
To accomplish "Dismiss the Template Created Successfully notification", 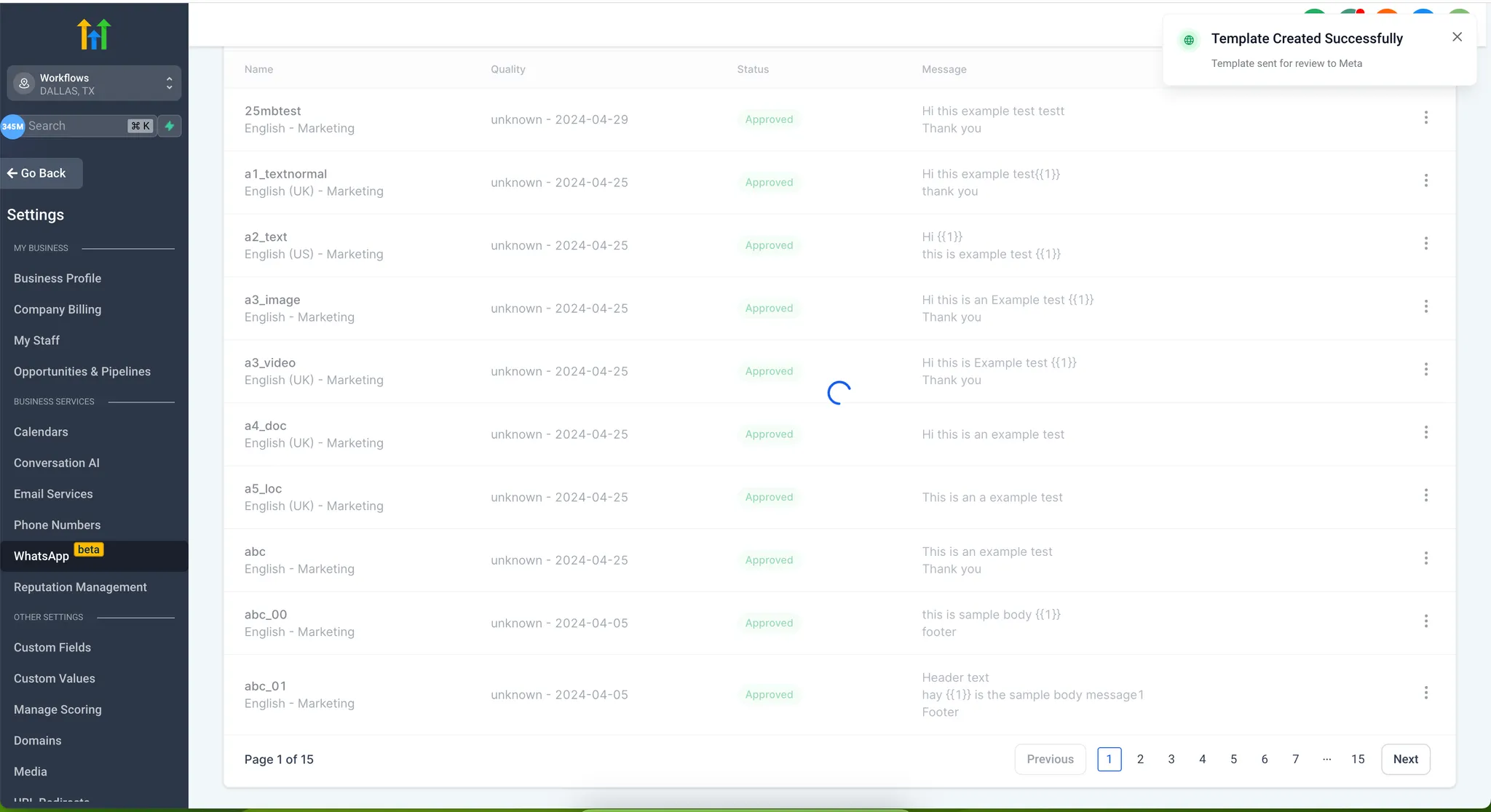I will [x=1457, y=37].
